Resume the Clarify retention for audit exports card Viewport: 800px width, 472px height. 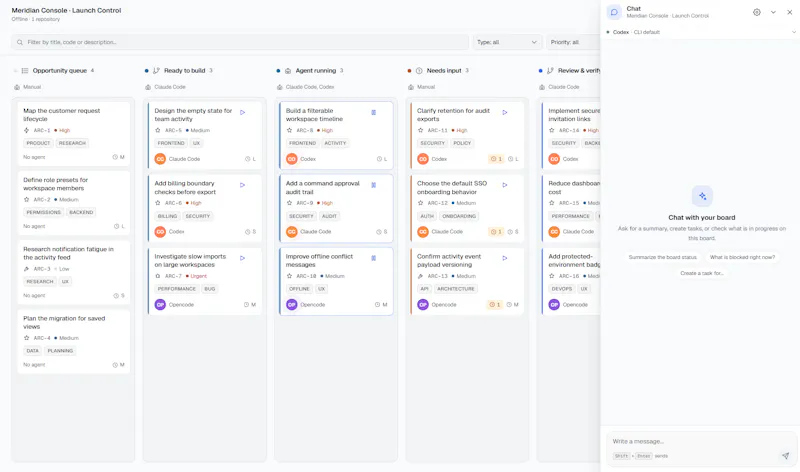click(505, 112)
